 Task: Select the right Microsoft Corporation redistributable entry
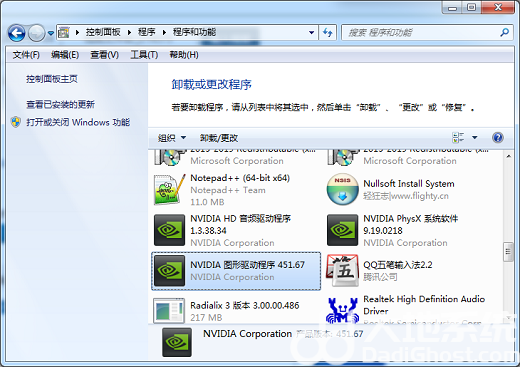click(x=409, y=158)
